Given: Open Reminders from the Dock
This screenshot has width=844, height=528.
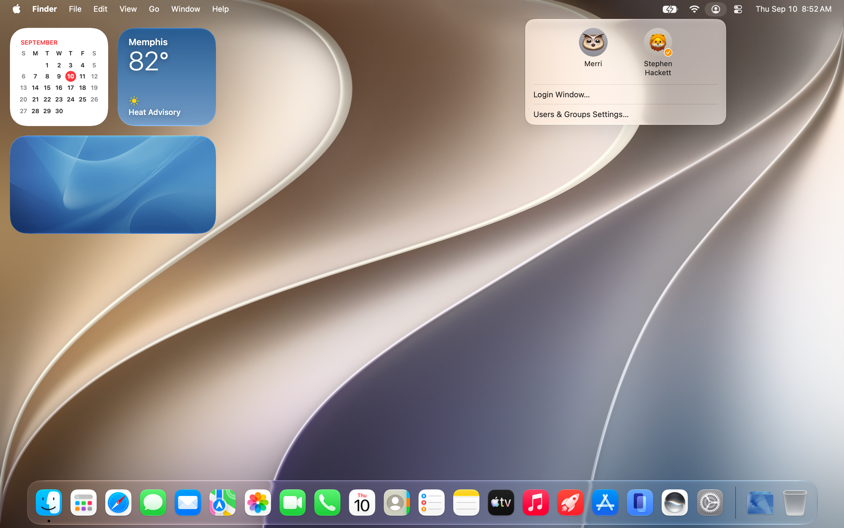Looking at the screenshot, I should pos(431,502).
